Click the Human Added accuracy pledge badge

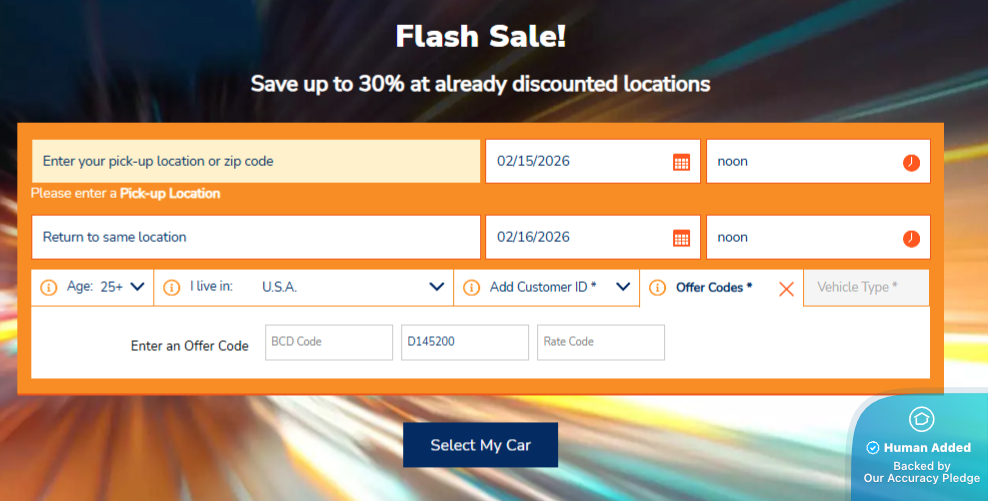[920, 446]
